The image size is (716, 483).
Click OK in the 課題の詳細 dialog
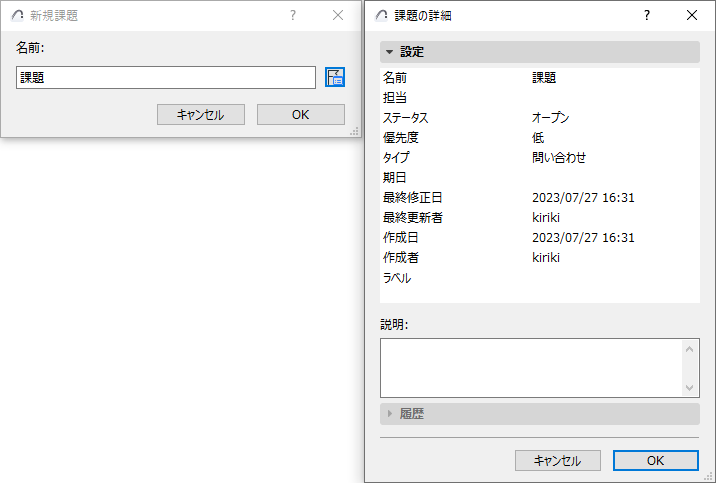[655, 461]
